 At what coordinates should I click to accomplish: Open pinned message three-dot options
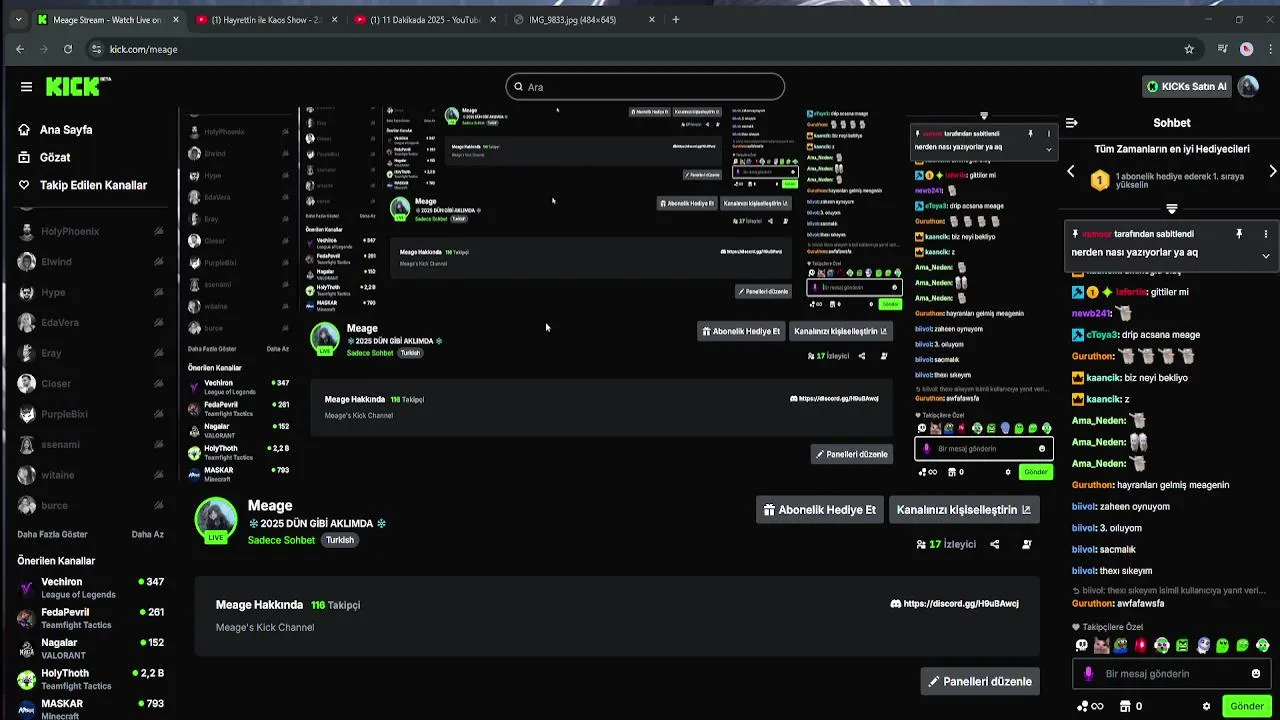pos(1265,234)
